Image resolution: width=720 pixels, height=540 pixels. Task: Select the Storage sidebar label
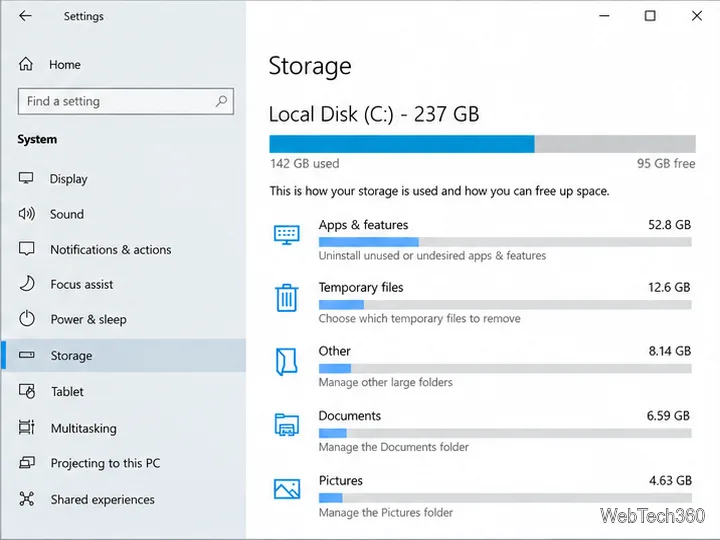click(71, 355)
